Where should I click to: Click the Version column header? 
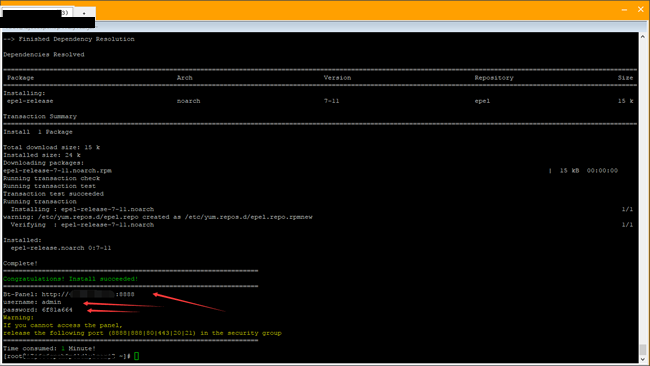pyautogui.click(x=337, y=78)
